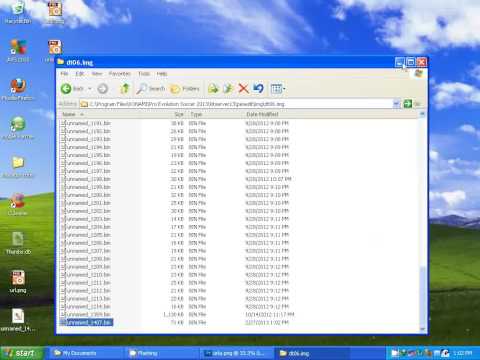Select file unnamed_1207.bin
480x360 pixels.
pos(86,251)
